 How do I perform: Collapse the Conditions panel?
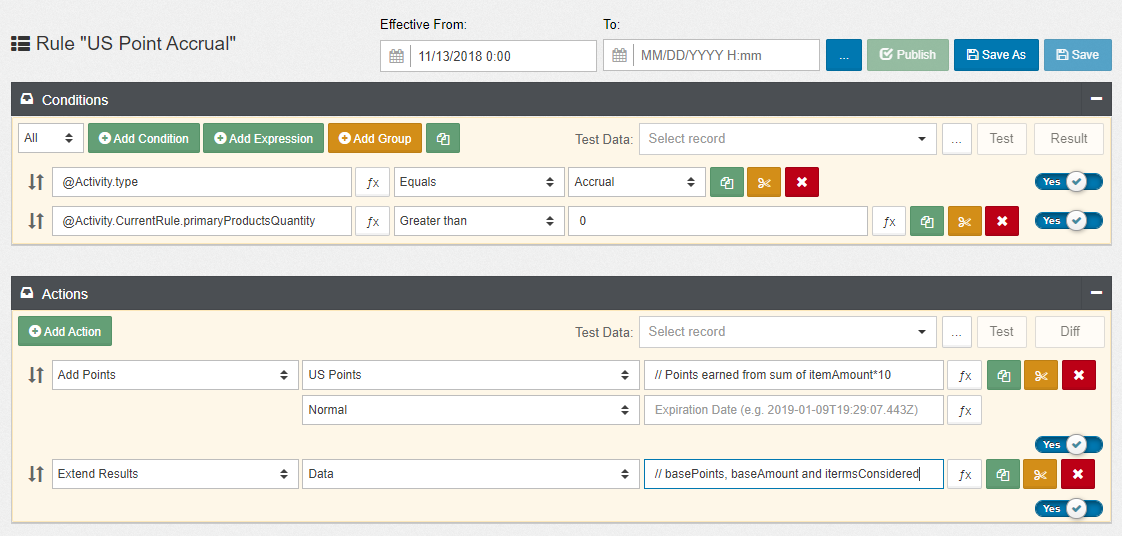tap(1096, 100)
